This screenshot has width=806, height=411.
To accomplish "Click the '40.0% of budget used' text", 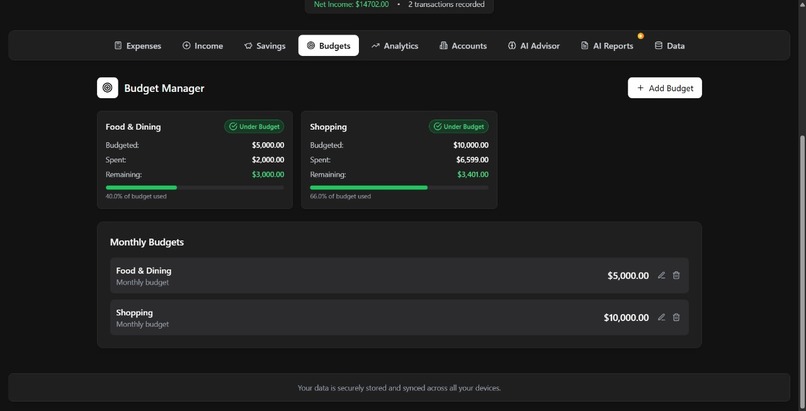I will (x=136, y=196).
